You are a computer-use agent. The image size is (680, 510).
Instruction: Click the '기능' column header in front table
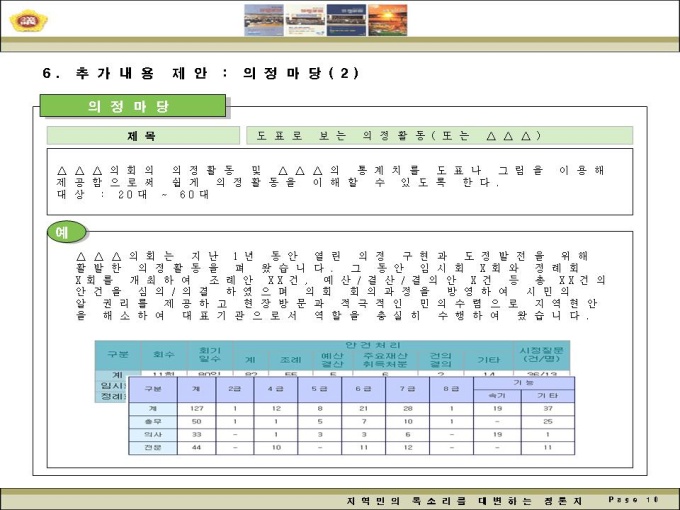click(x=524, y=382)
